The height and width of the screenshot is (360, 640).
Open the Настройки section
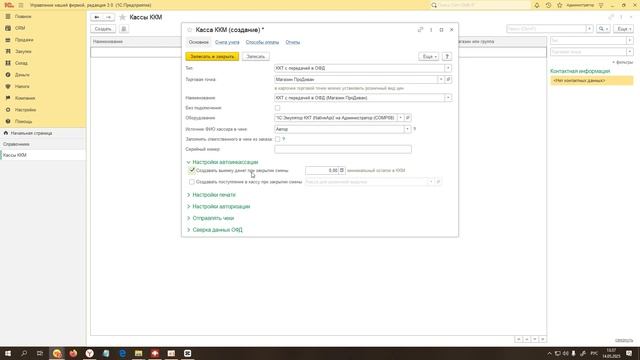pyautogui.click(x=25, y=110)
